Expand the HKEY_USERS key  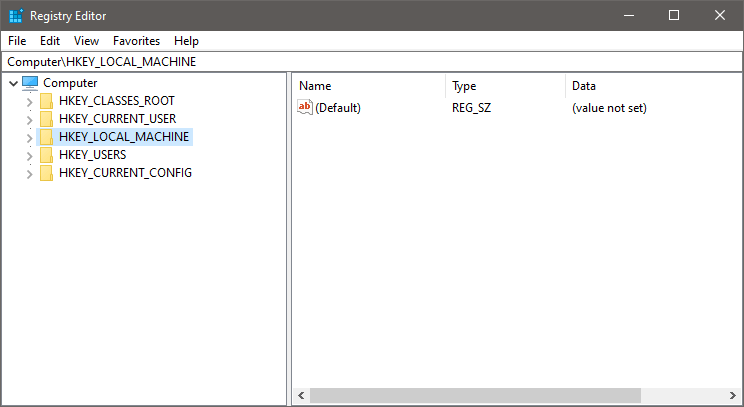click(x=29, y=156)
